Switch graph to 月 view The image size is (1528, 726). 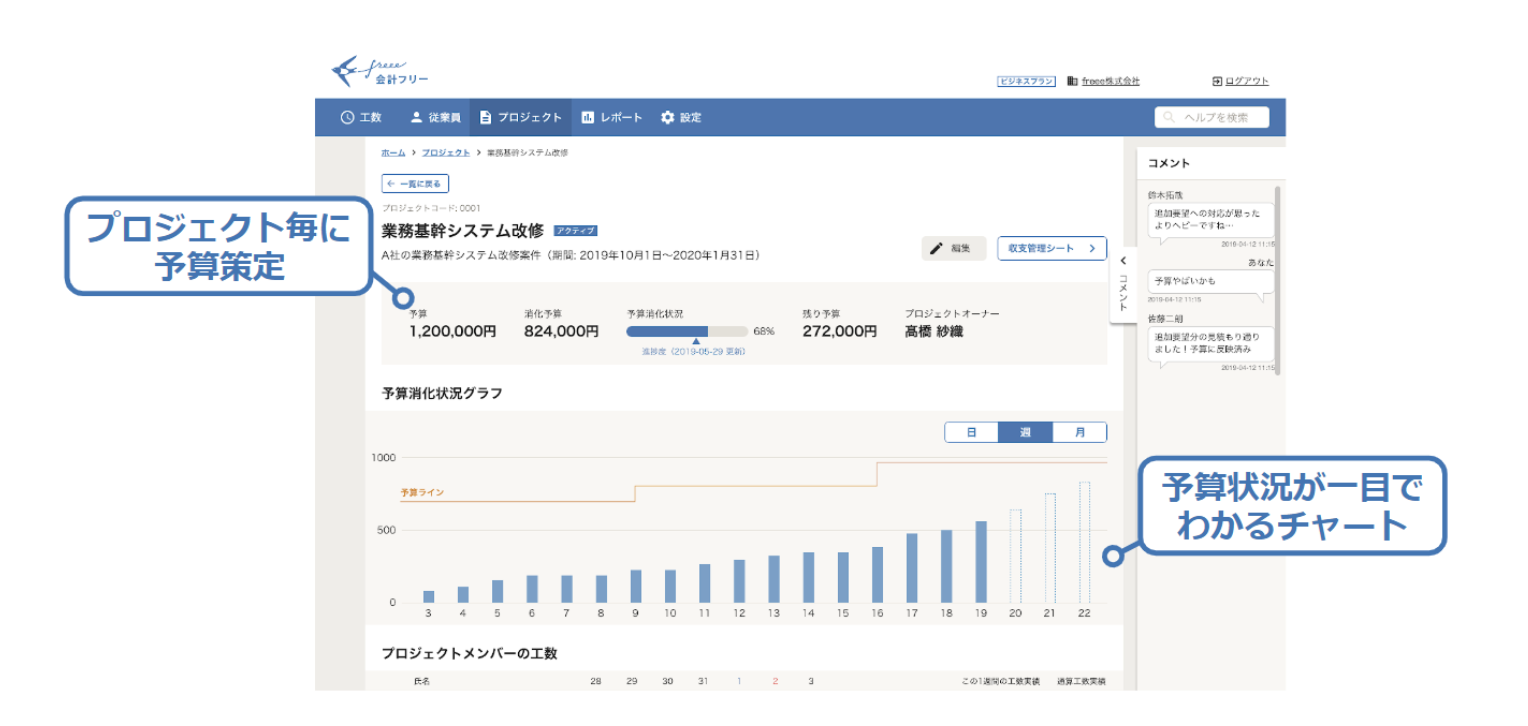point(1079,433)
